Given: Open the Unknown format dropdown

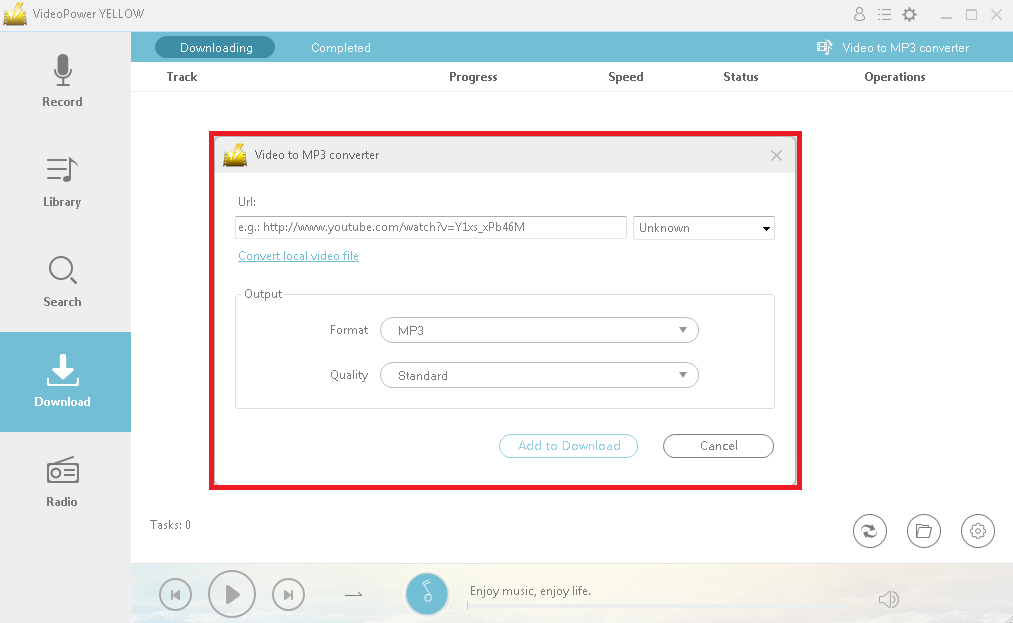Looking at the screenshot, I should 703,227.
